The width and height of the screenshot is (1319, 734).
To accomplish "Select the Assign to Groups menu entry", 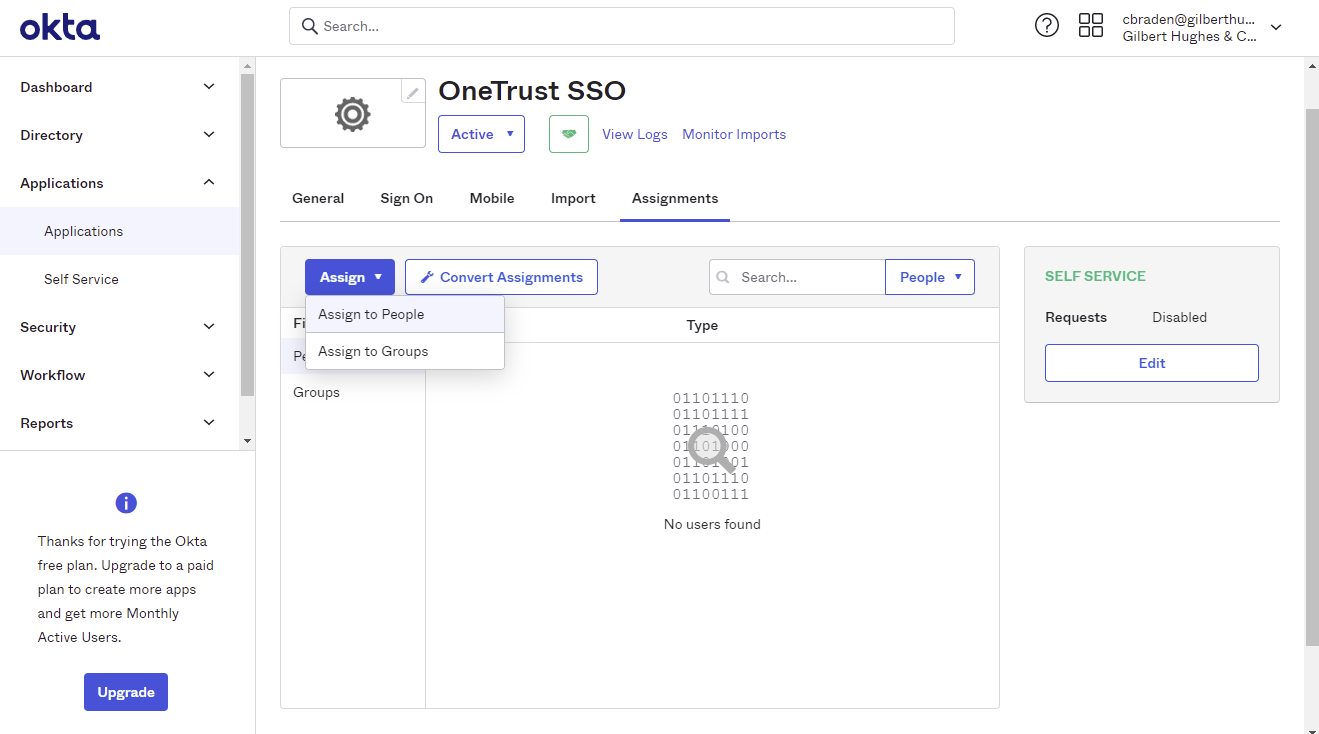I will (x=371, y=350).
